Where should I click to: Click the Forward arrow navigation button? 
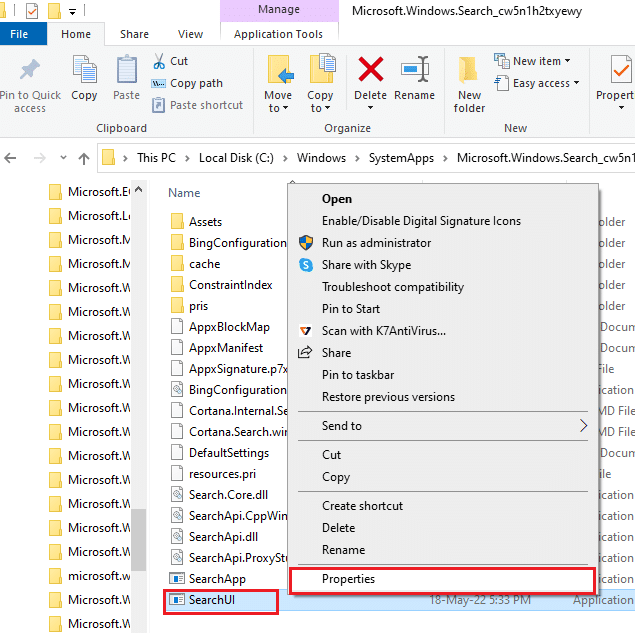click(x=39, y=158)
